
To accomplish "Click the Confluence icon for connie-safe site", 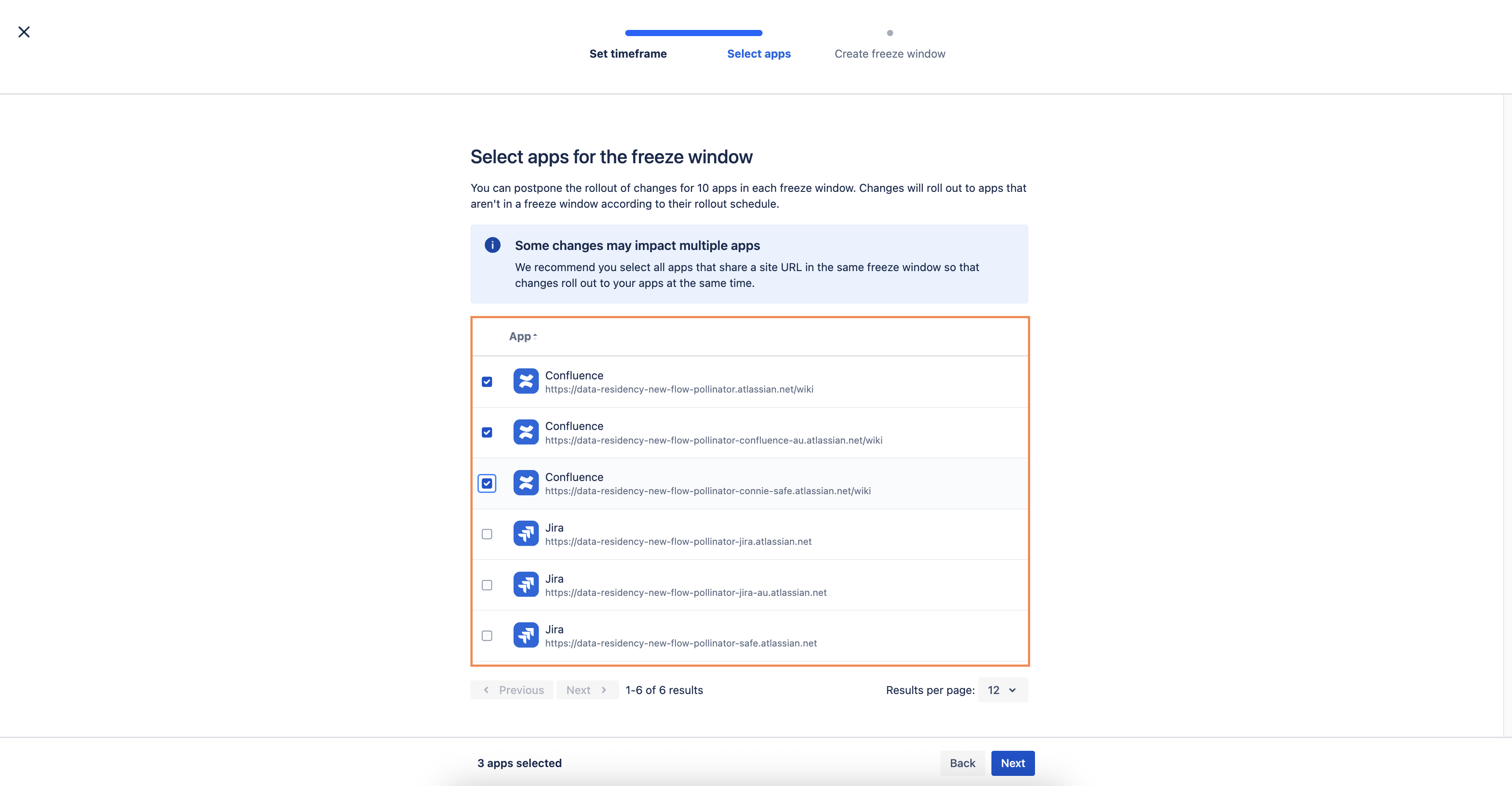I will [525, 483].
